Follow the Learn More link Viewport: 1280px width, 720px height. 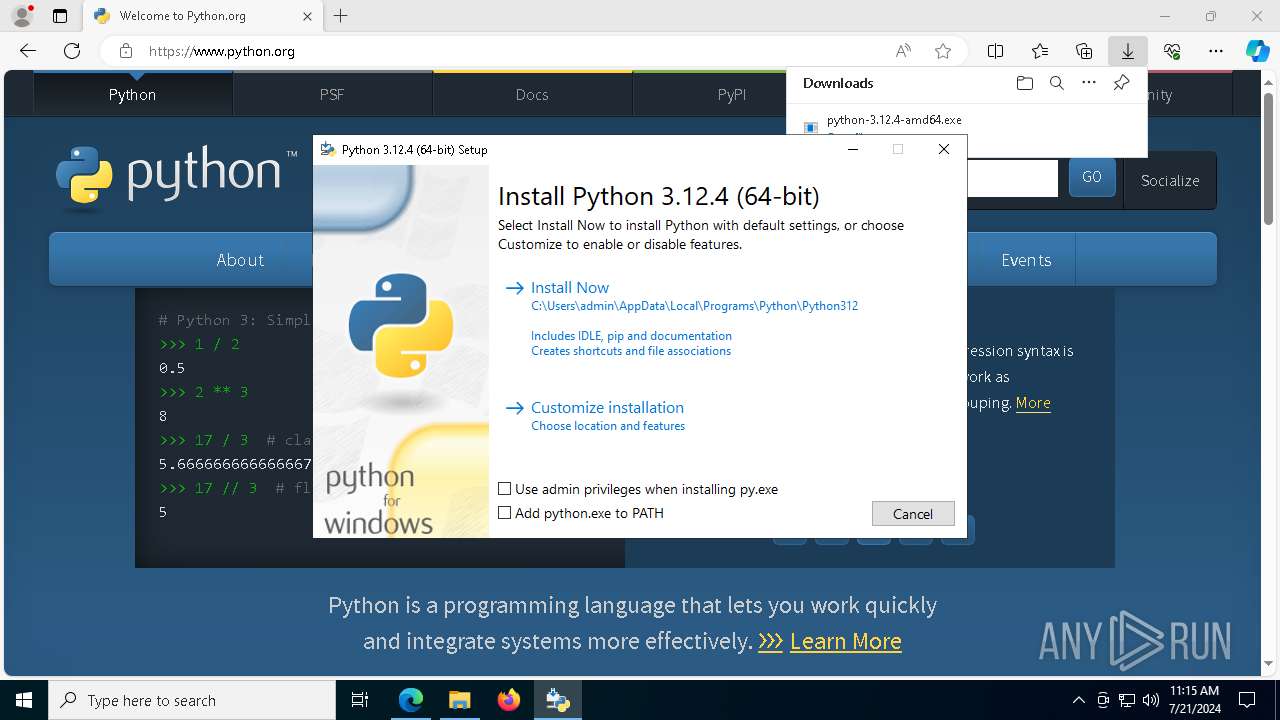pos(845,641)
